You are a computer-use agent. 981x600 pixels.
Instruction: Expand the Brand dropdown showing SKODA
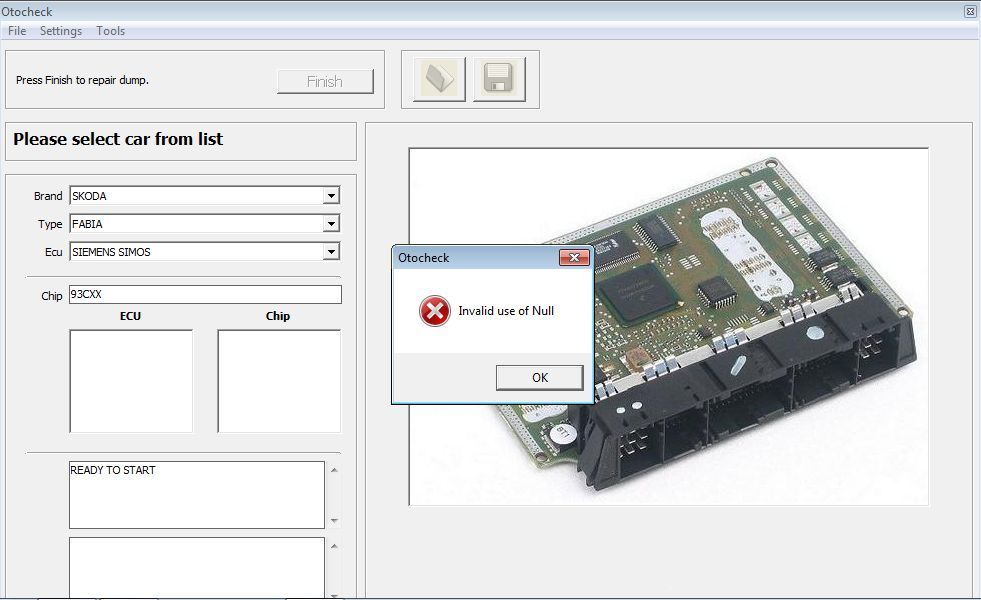331,196
